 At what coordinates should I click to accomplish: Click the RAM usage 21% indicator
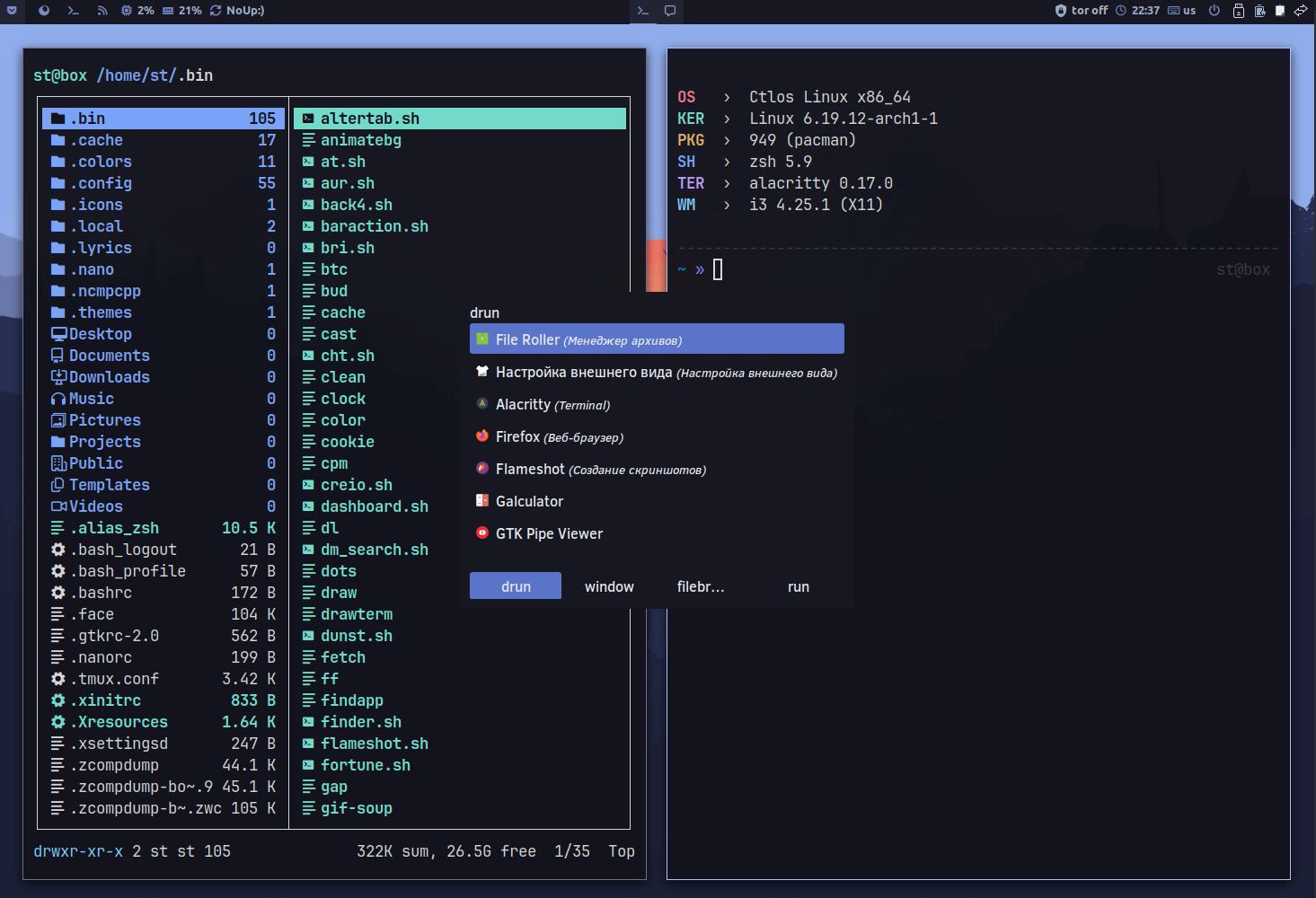(181, 11)
